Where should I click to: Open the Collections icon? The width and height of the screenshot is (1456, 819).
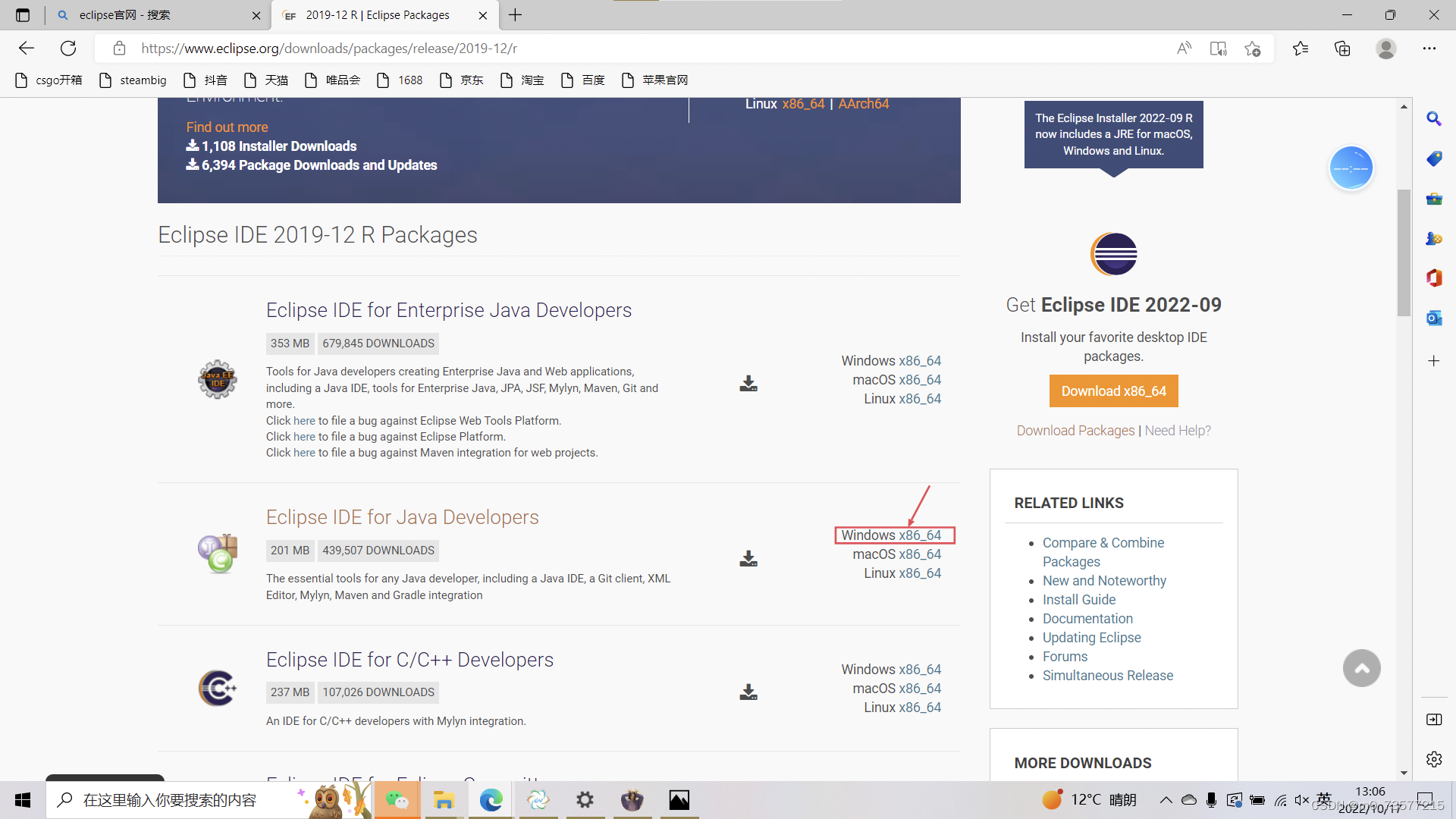click(1342, 49)
